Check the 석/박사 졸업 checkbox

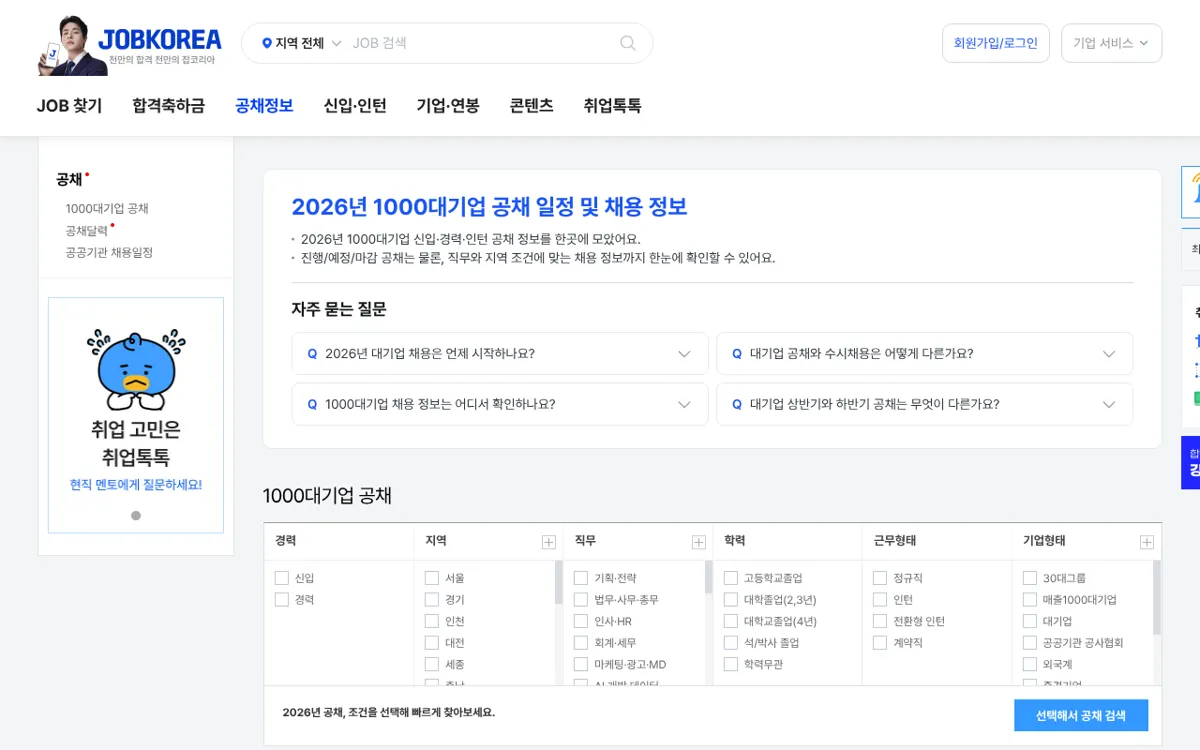pos(731,643)
